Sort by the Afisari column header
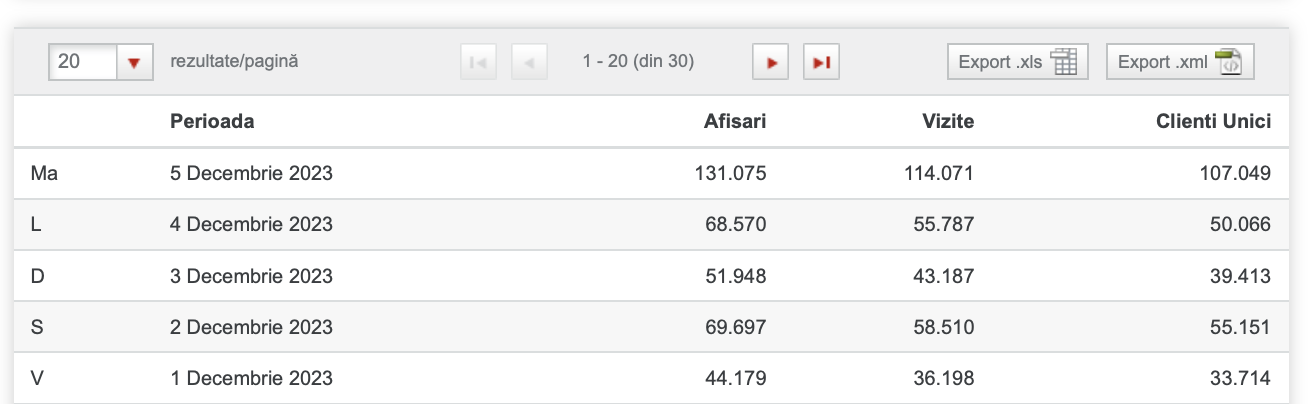1310x404 pixels. [x=734, y=122]
